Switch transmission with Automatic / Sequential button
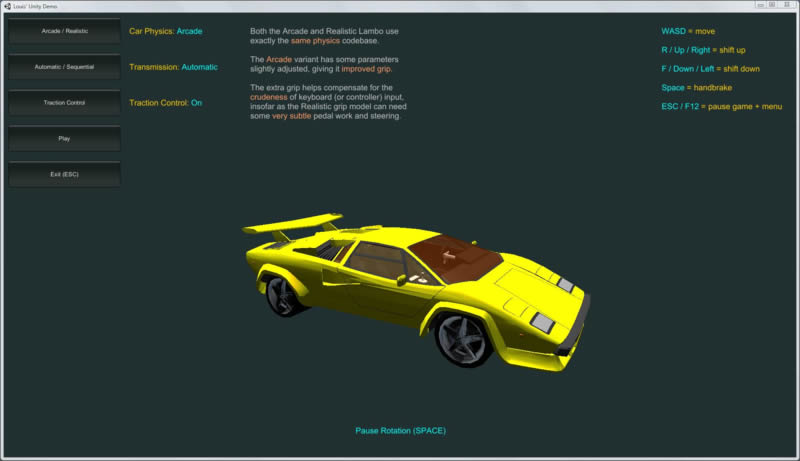 click(64, 67)
